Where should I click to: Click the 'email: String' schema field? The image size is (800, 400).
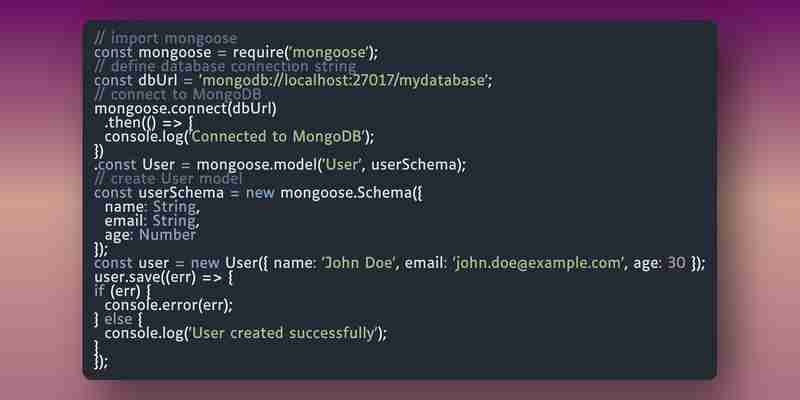tap(152, 221)
